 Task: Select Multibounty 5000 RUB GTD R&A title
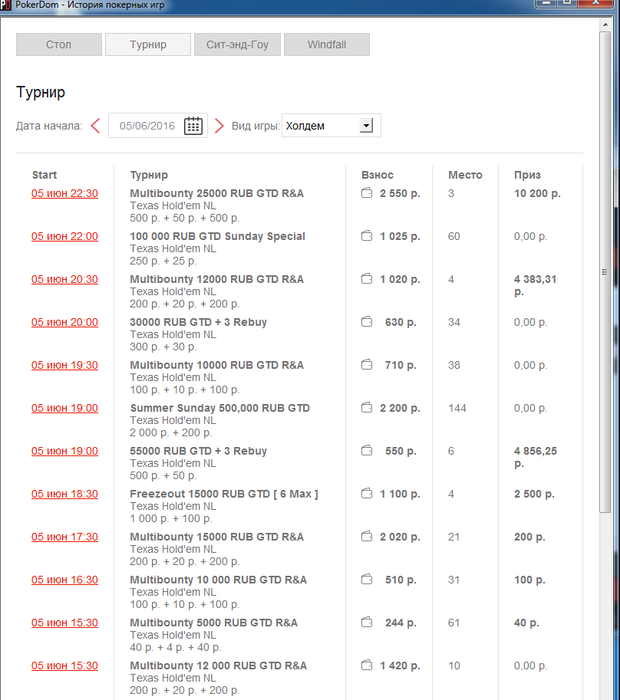(x=214, y=622)
